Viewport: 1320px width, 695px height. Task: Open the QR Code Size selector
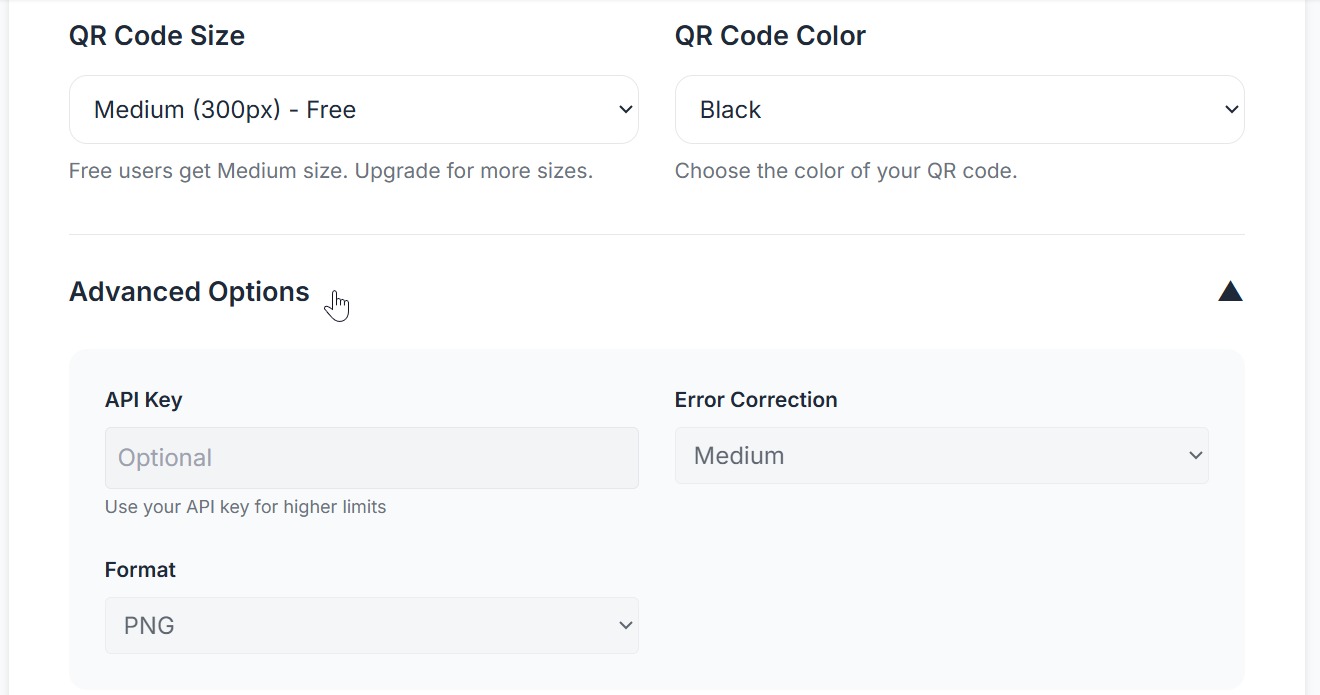(353, 109)
